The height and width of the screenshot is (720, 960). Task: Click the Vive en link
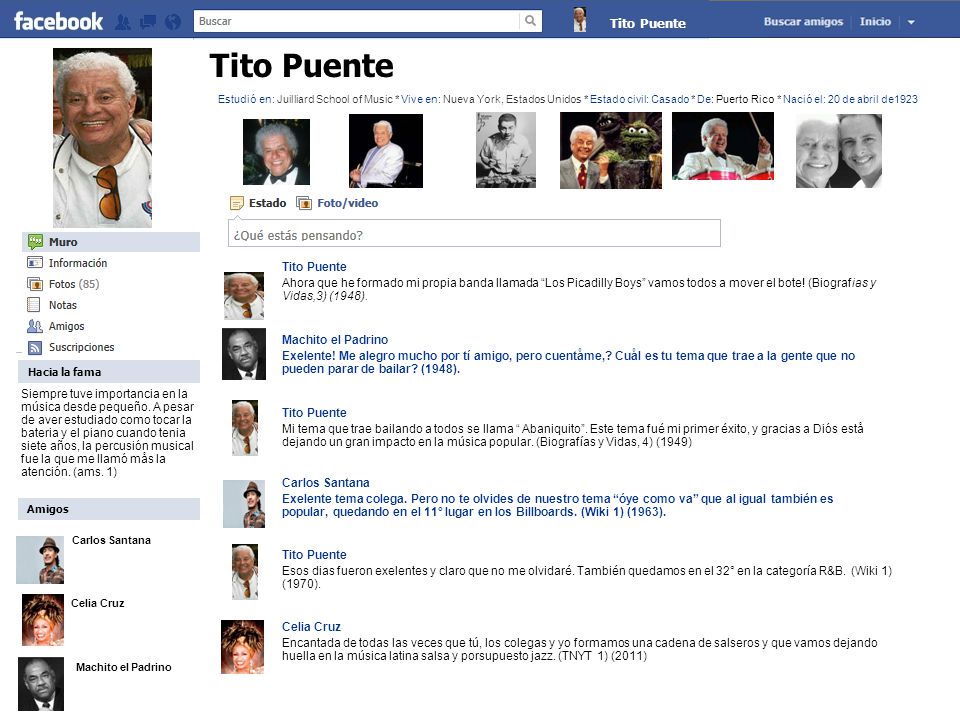point(421,99)
